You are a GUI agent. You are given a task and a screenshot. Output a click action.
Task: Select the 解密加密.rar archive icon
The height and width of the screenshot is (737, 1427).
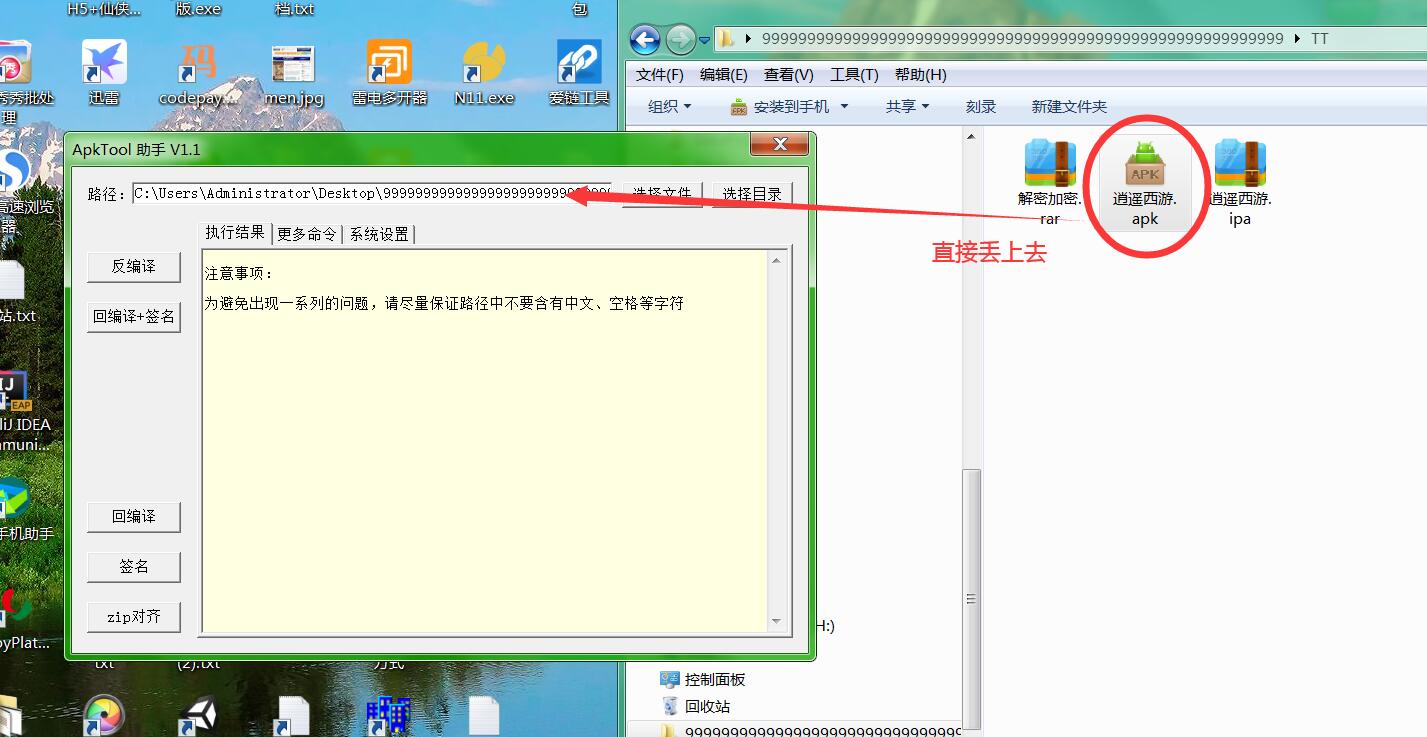[1049, 164]
